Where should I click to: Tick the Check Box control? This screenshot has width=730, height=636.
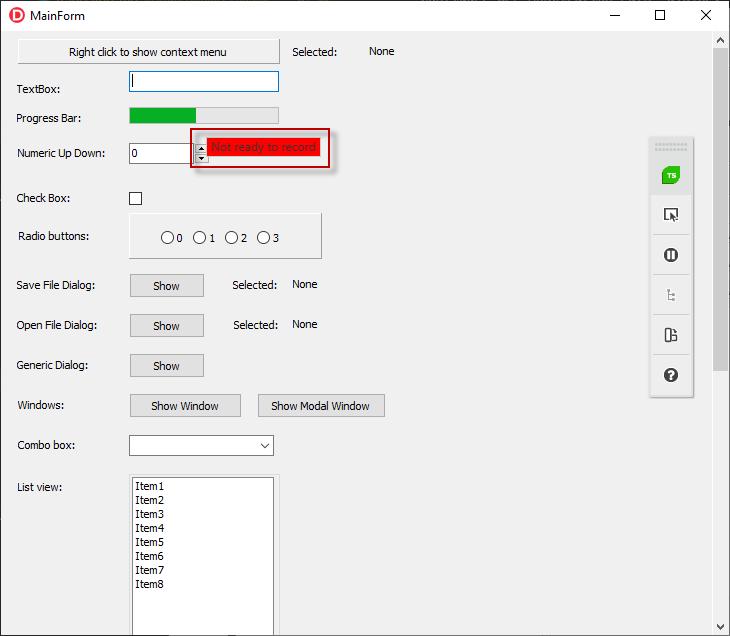coord(136,199)
